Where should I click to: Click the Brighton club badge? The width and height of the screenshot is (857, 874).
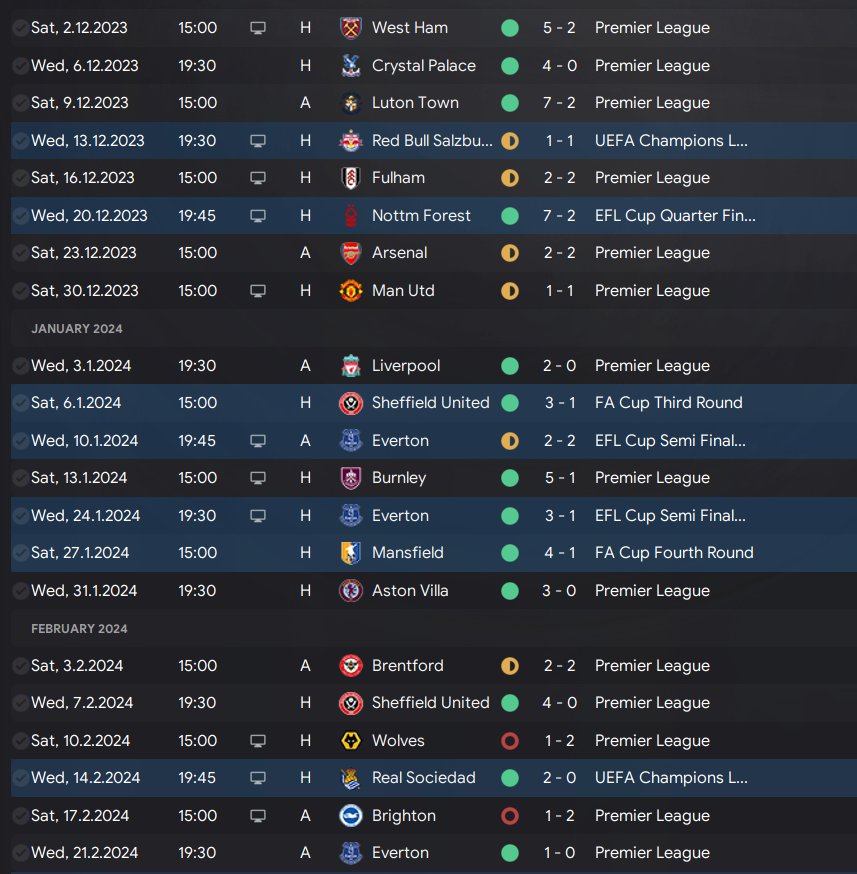pos(350,816)
